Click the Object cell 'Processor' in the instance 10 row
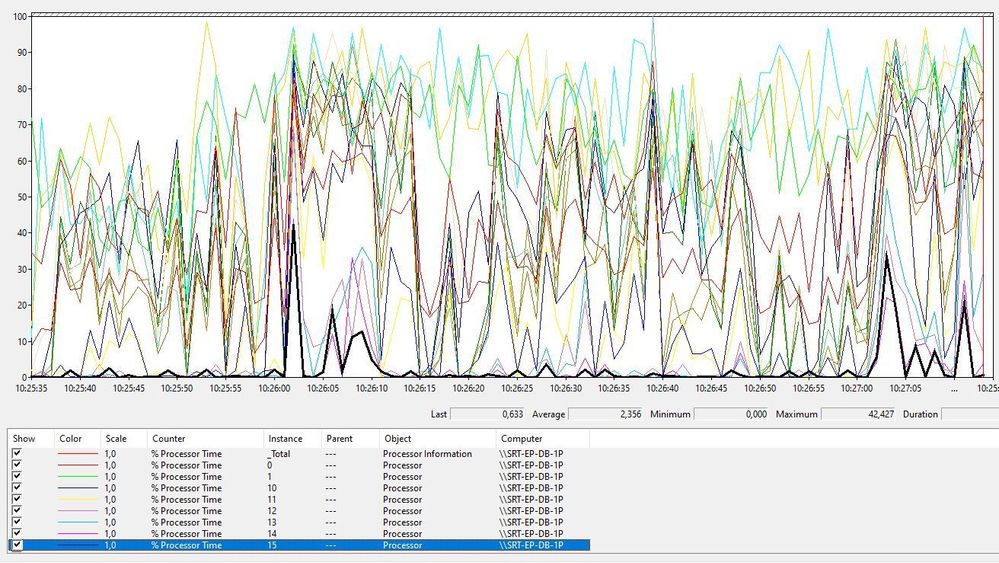 pyautogui.click(x=402, y=488)
